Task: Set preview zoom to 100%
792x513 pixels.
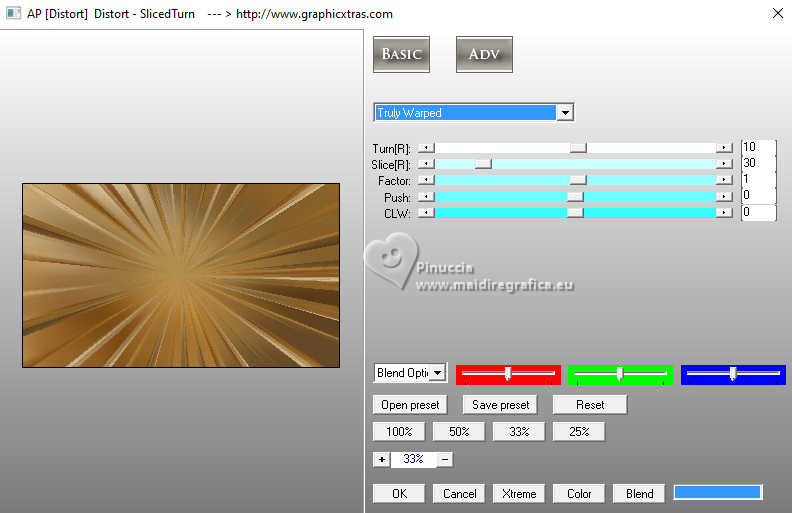Action: point(399,432)
